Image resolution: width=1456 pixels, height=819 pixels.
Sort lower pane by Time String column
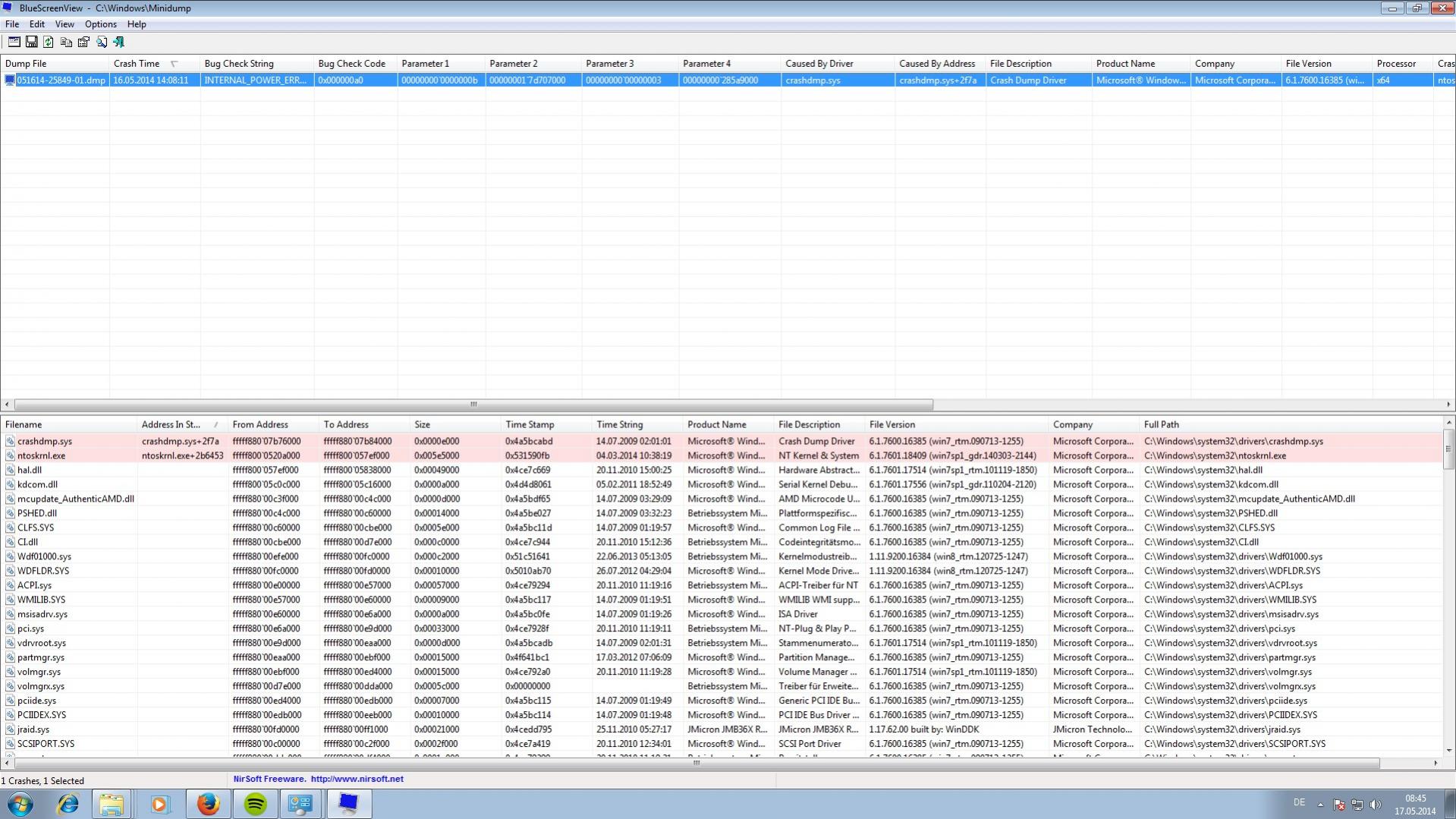637,424
